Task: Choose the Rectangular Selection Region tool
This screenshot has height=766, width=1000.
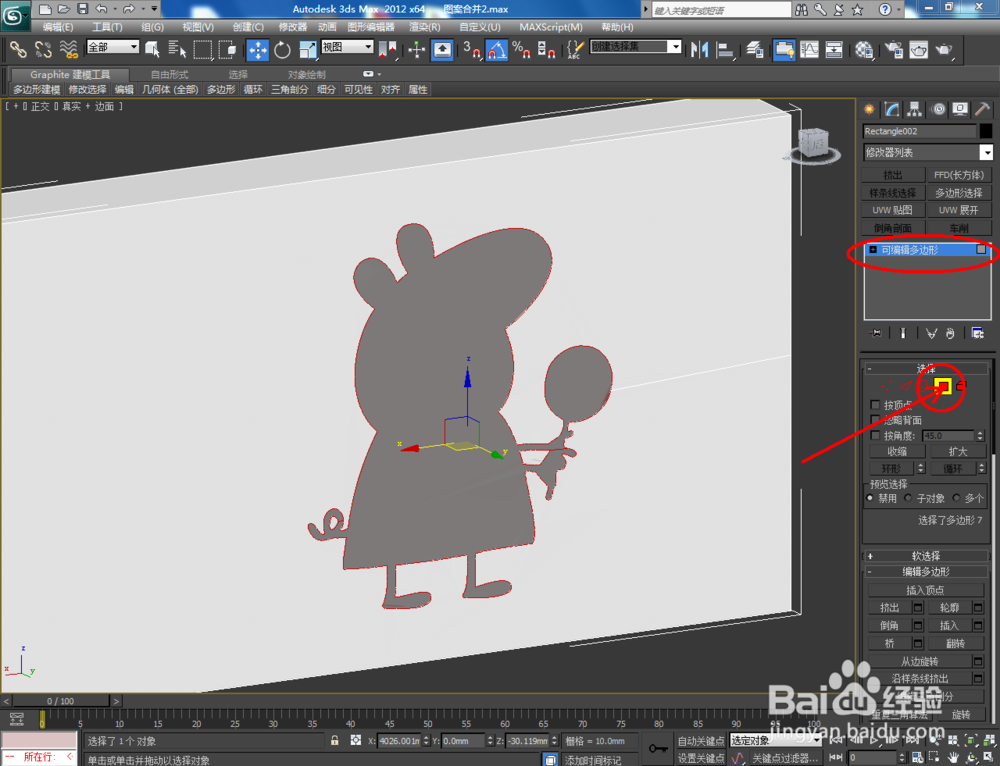Action: point(202,49)
